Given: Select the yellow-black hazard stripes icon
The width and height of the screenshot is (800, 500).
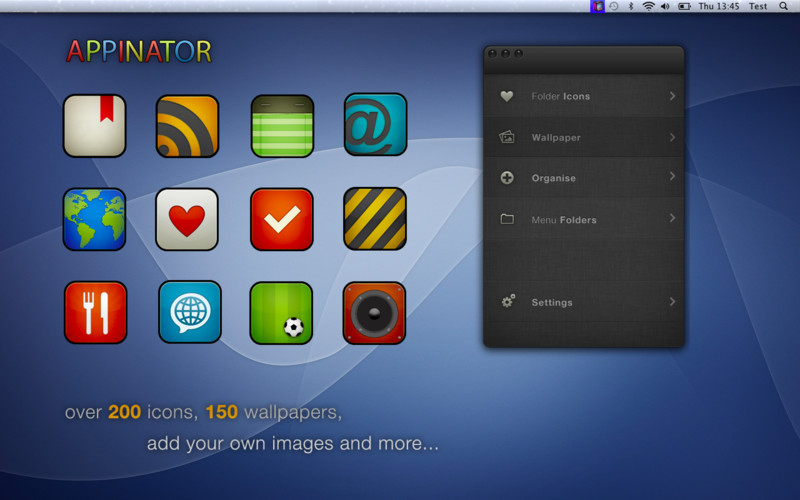Looking at the screenshot, I should [x=375, y=218].
